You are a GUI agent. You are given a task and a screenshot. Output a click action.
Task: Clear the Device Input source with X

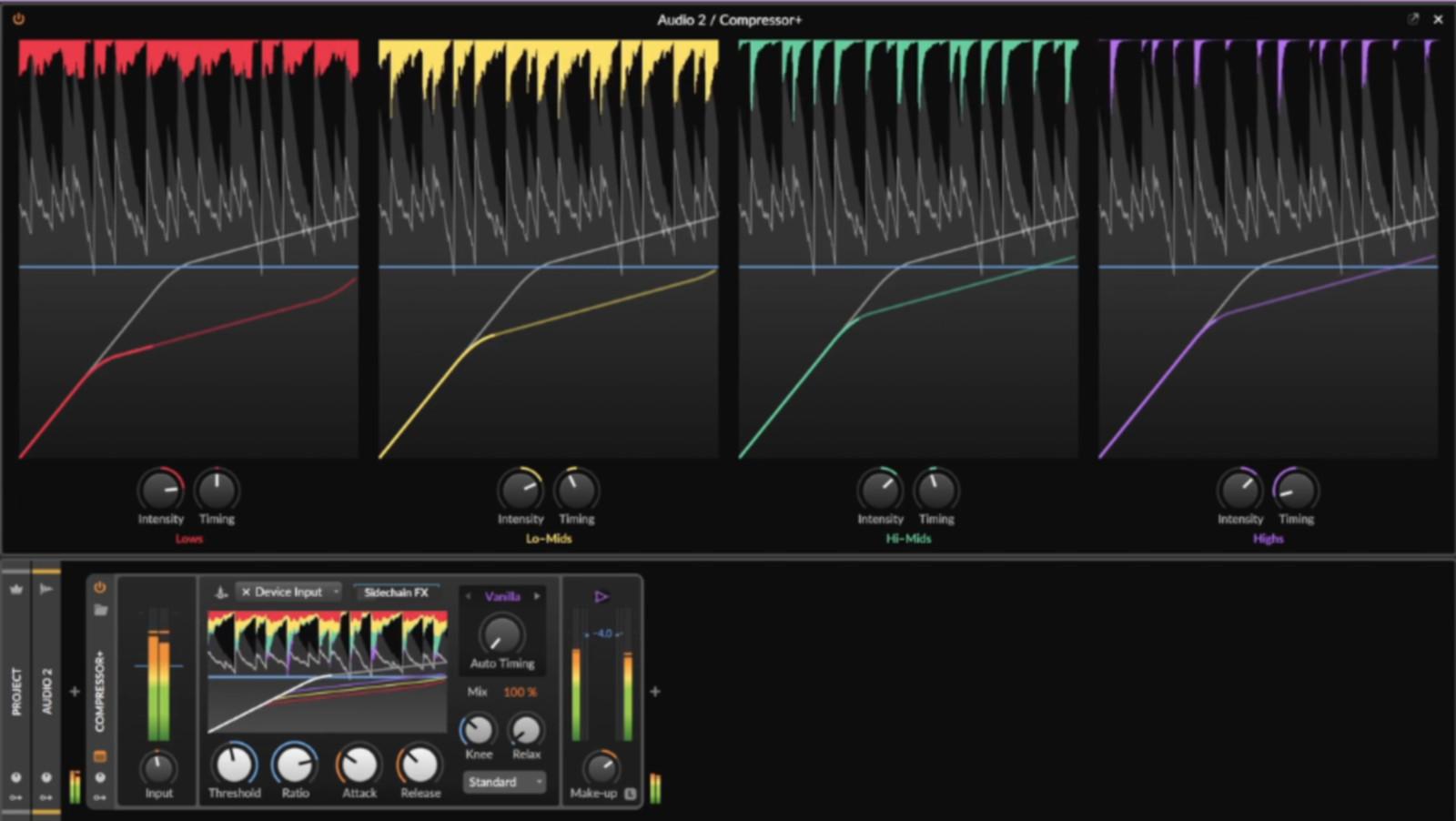tap(246, 592)
